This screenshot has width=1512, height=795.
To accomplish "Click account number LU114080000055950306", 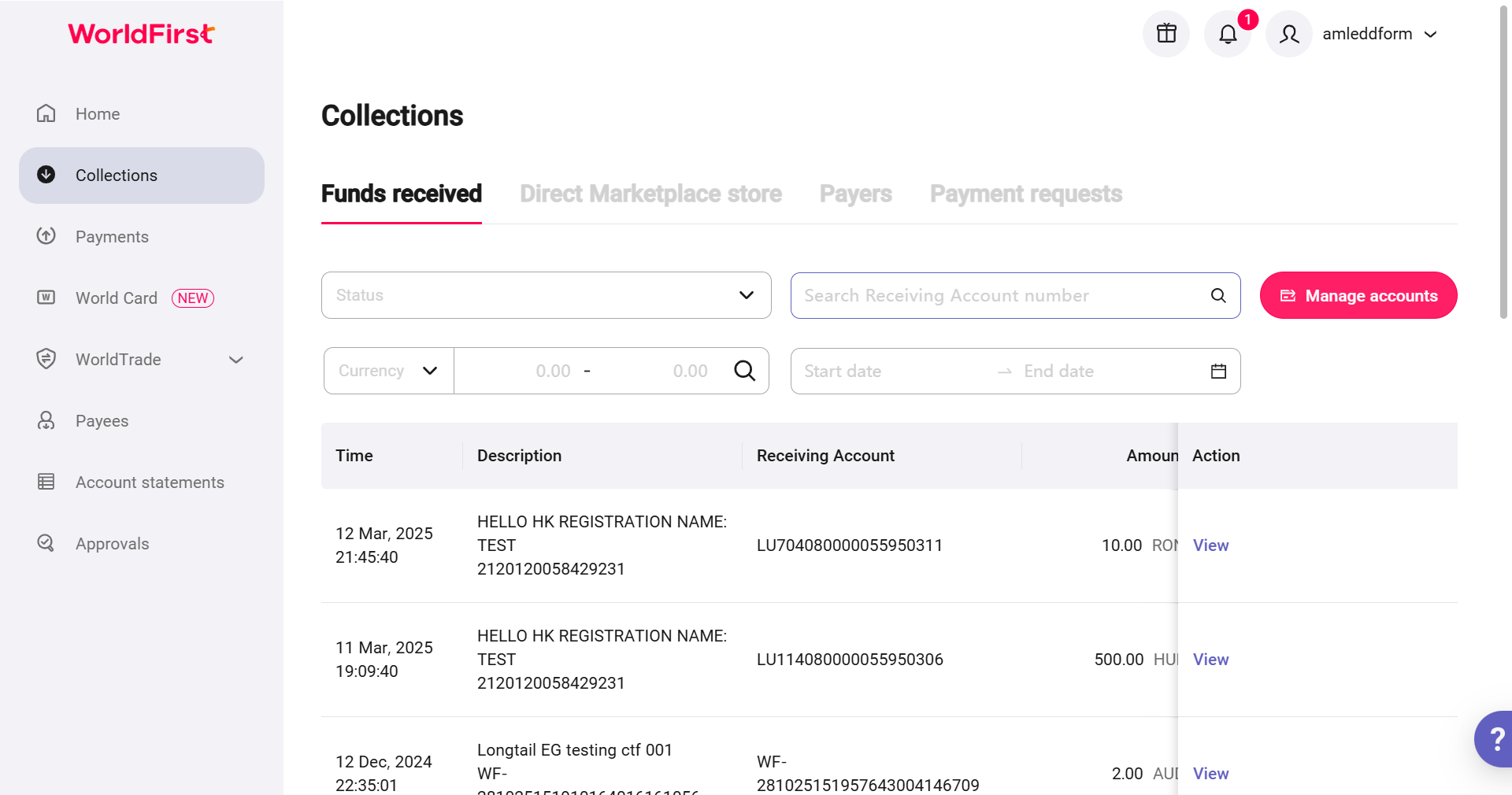I will [850, 660].
